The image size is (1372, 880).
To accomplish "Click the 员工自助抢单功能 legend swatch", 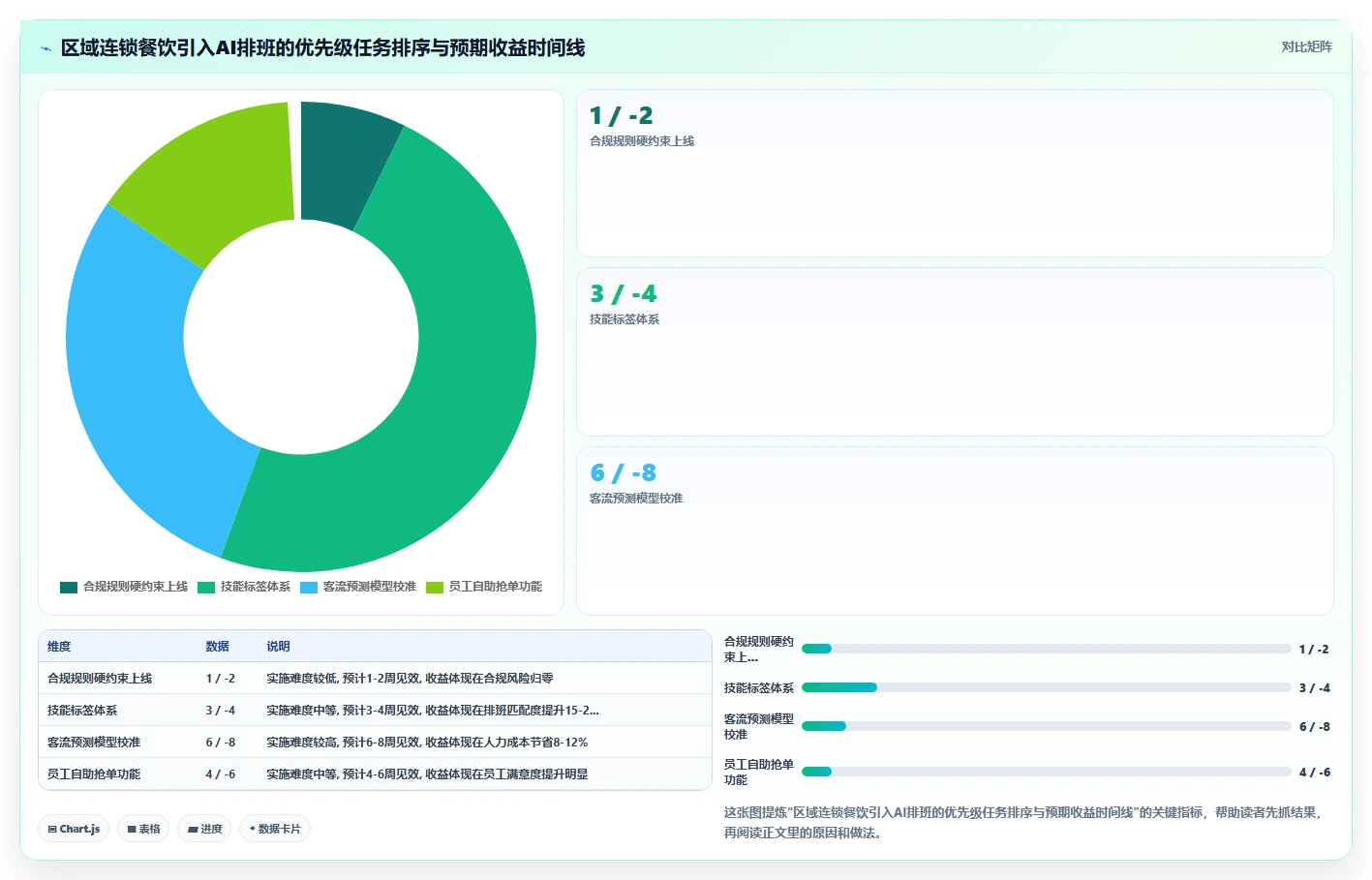I will tap(435, 587).
